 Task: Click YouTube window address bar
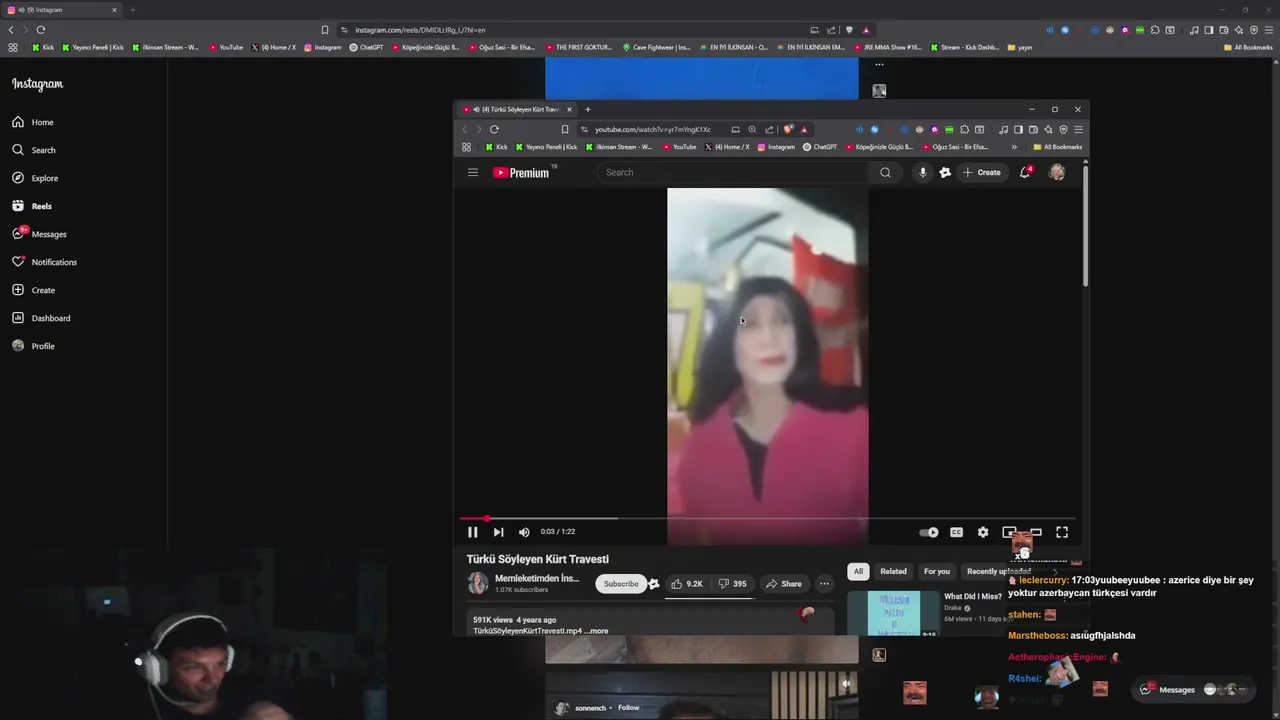(x=653, y=129)
